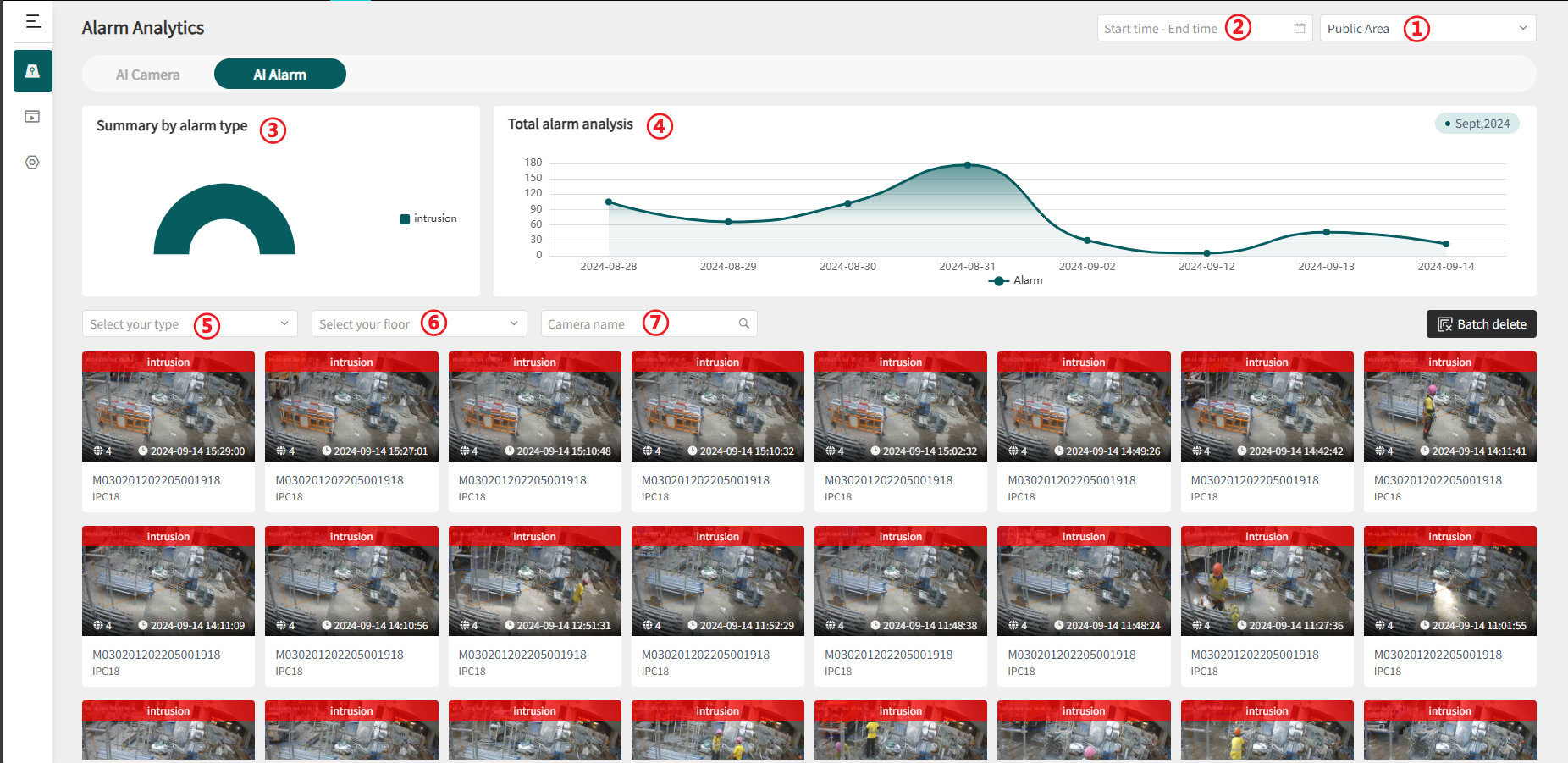
Task: Click the 2024-08-28 data point on chart
Action: [609, 202]
